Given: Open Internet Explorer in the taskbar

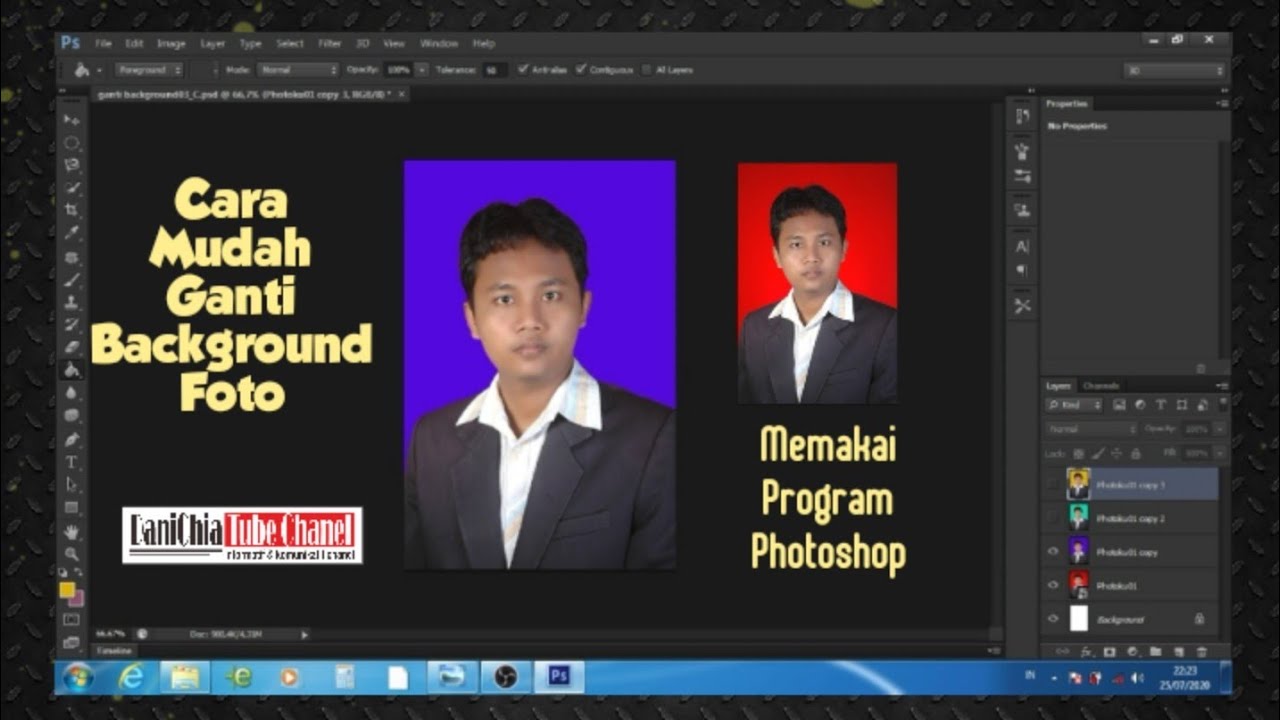Looking at the screenshot, I should click(x=131, y=677).
